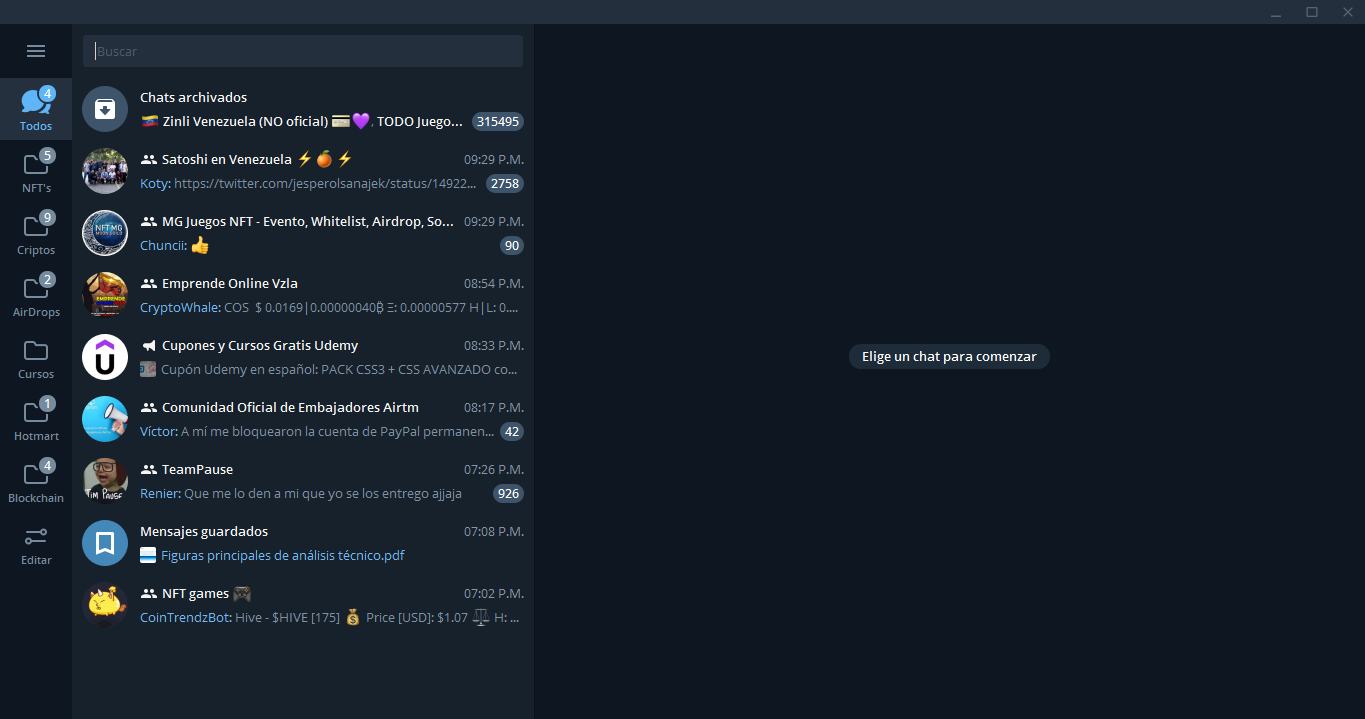The height and width of the screenshot is (719, 1365).
Task: Click the group icon beside NFT games
Action: [149, 593]
